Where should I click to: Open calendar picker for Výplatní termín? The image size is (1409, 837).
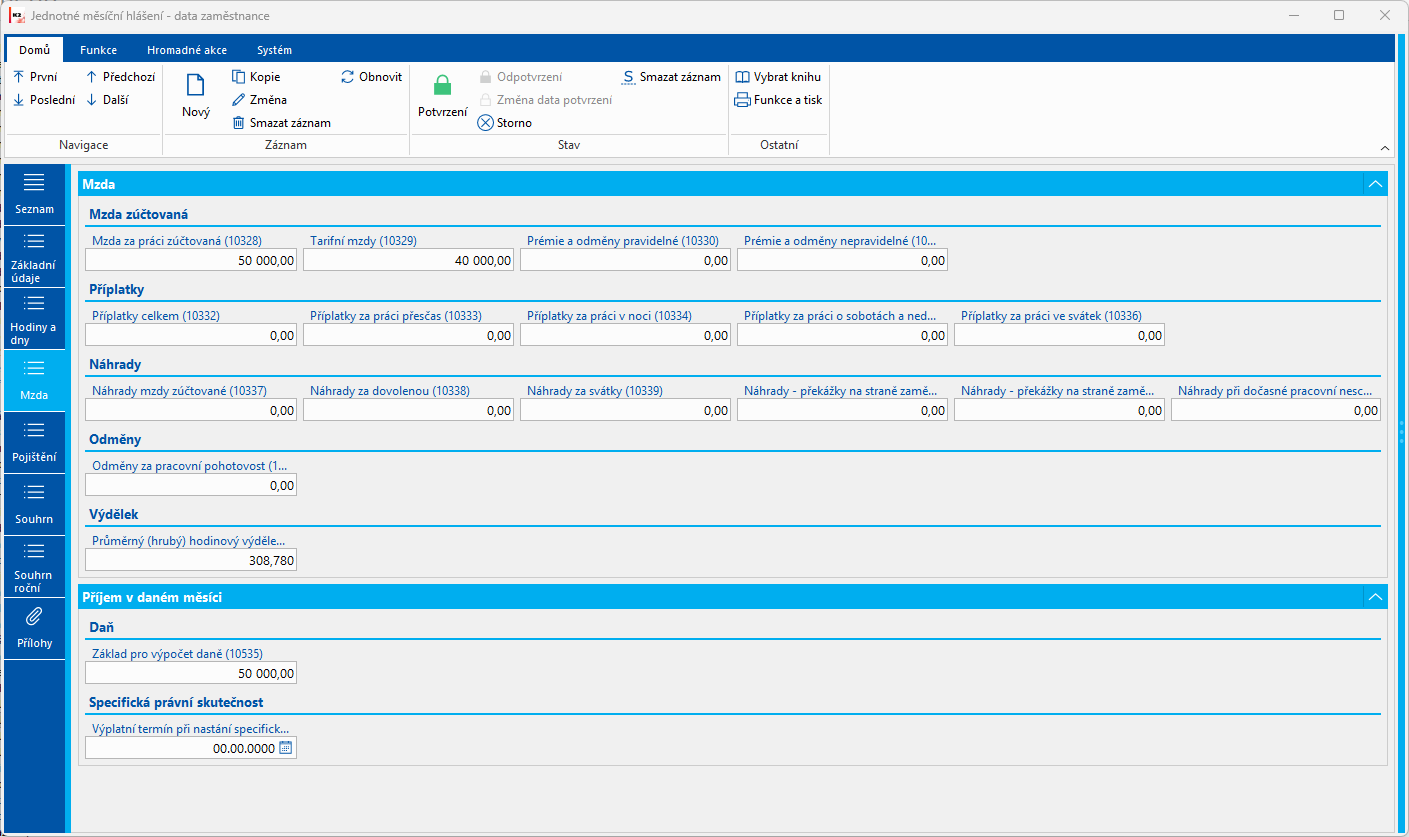(x=285, y=748)
